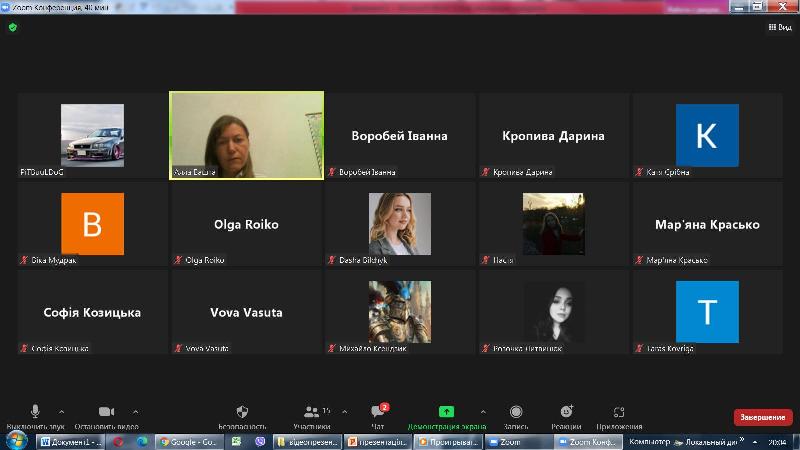The width and height of the screenshot is (800, 450).
Task: Click the black-and-white portrait avatar
Action: 554,312
